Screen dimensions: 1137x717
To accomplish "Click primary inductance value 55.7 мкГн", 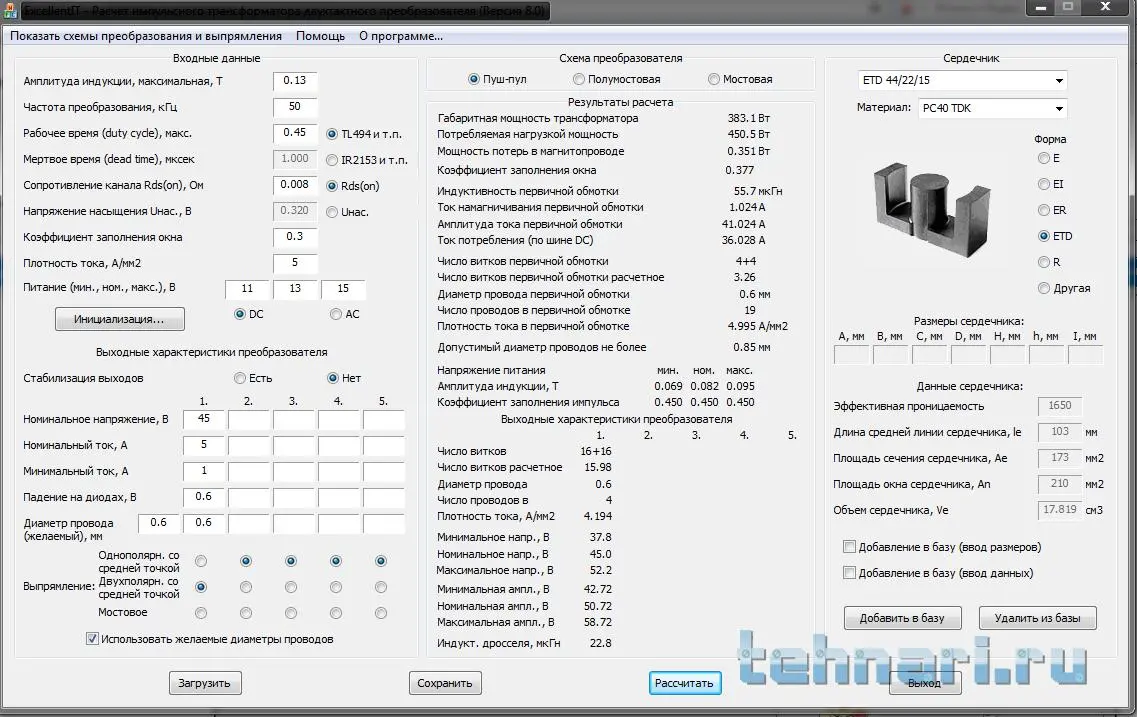I will (758, 191).
